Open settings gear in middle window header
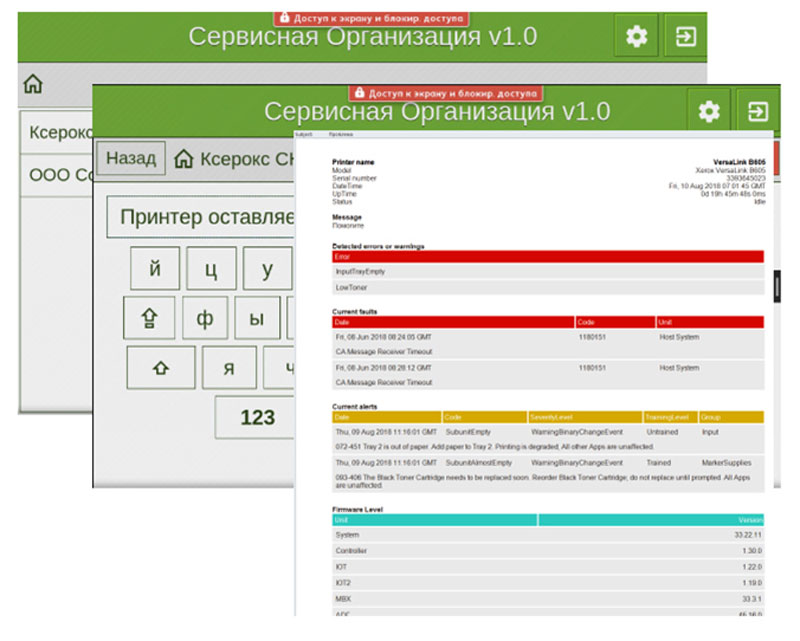The image size is (800, 641). pyautogui.click(x=709, y=111)
